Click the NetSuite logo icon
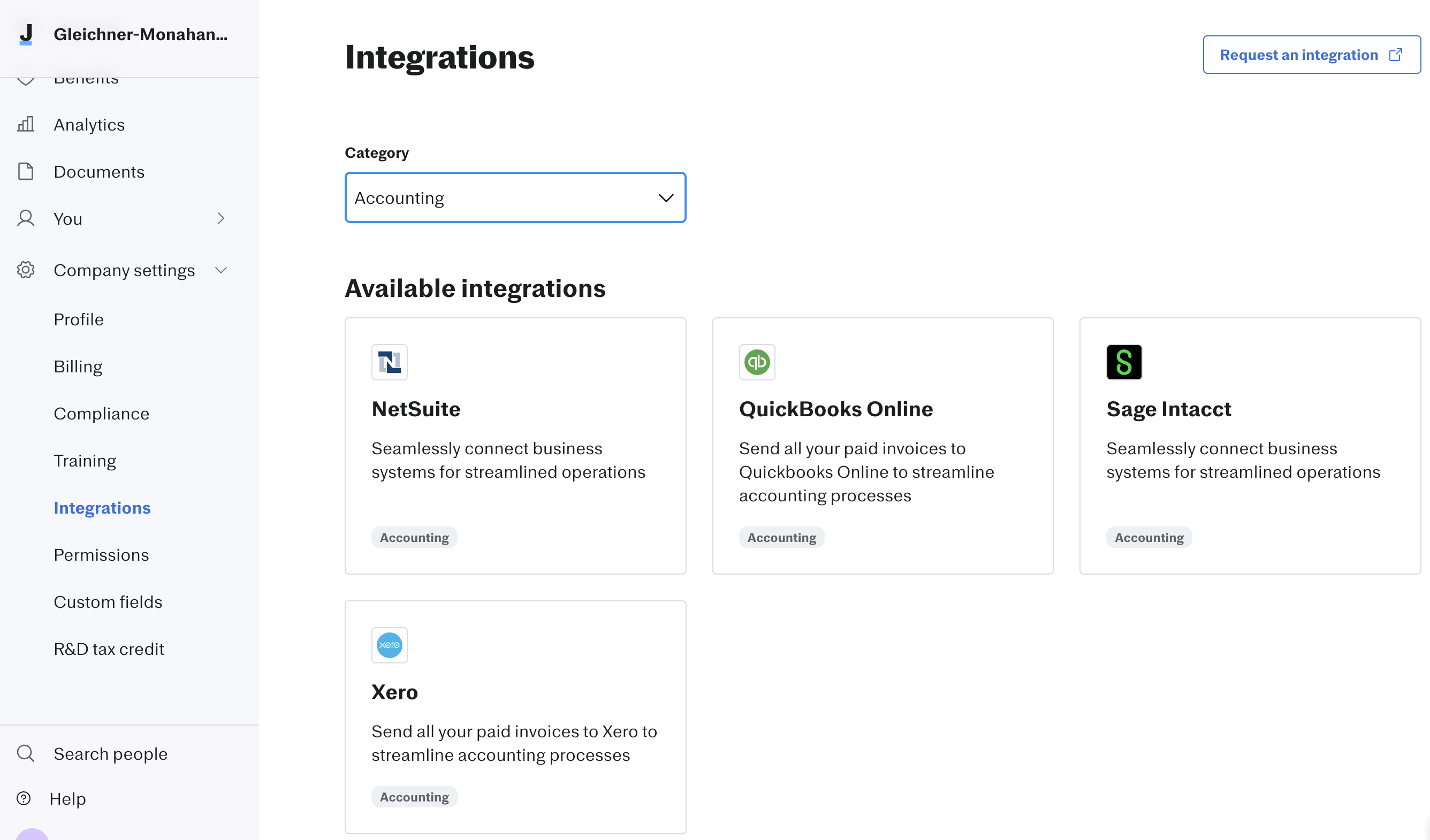 point(389,362)
